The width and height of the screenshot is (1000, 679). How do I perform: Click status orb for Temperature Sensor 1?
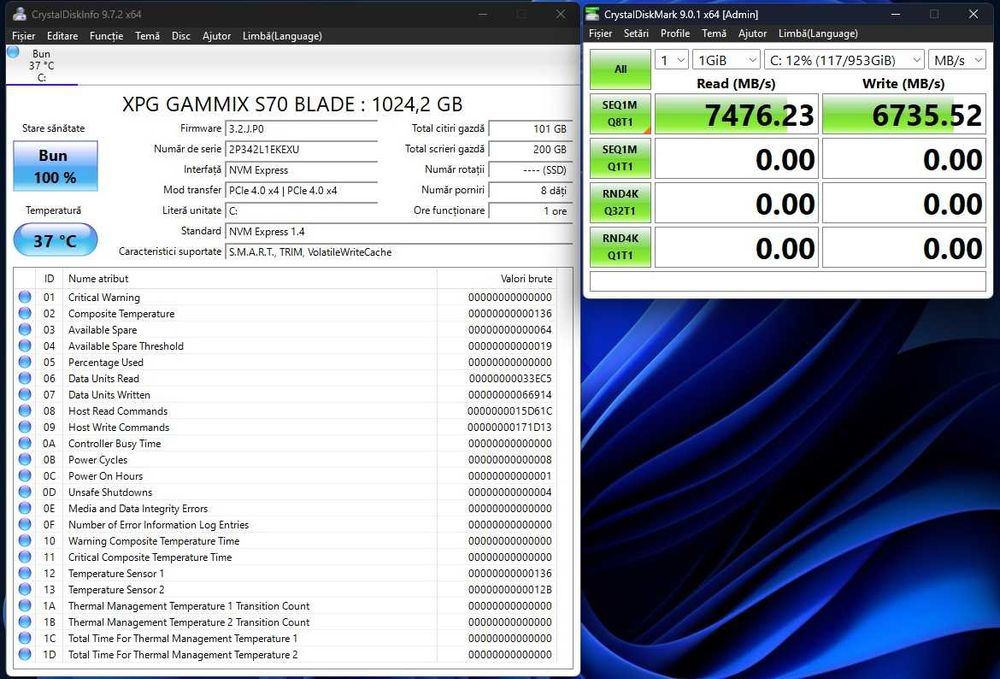click(x=25, y=573)
